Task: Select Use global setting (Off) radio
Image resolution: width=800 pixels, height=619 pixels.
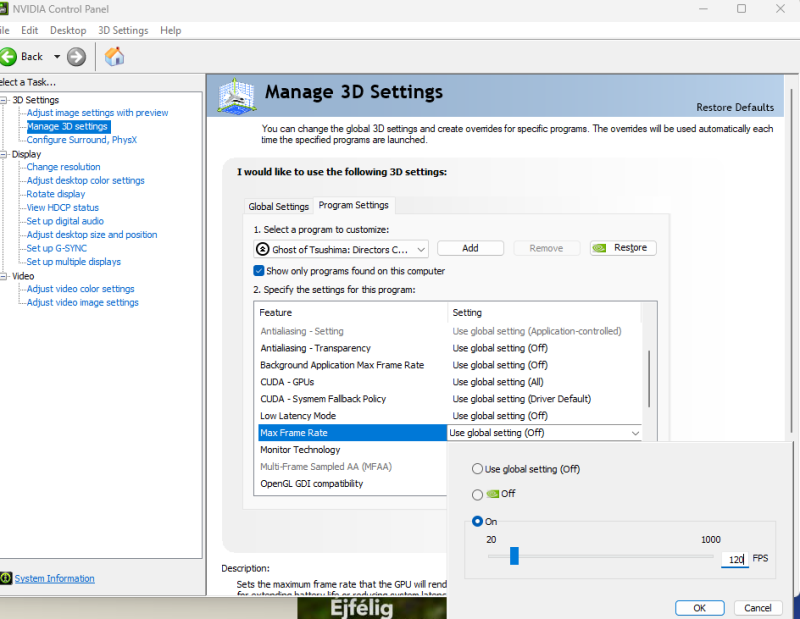Action: 477,468
